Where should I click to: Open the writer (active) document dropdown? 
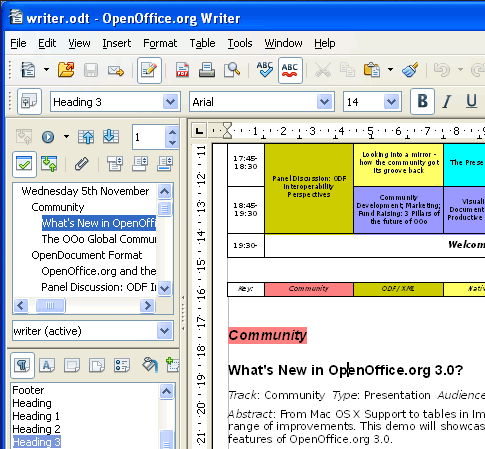[165, 331]
